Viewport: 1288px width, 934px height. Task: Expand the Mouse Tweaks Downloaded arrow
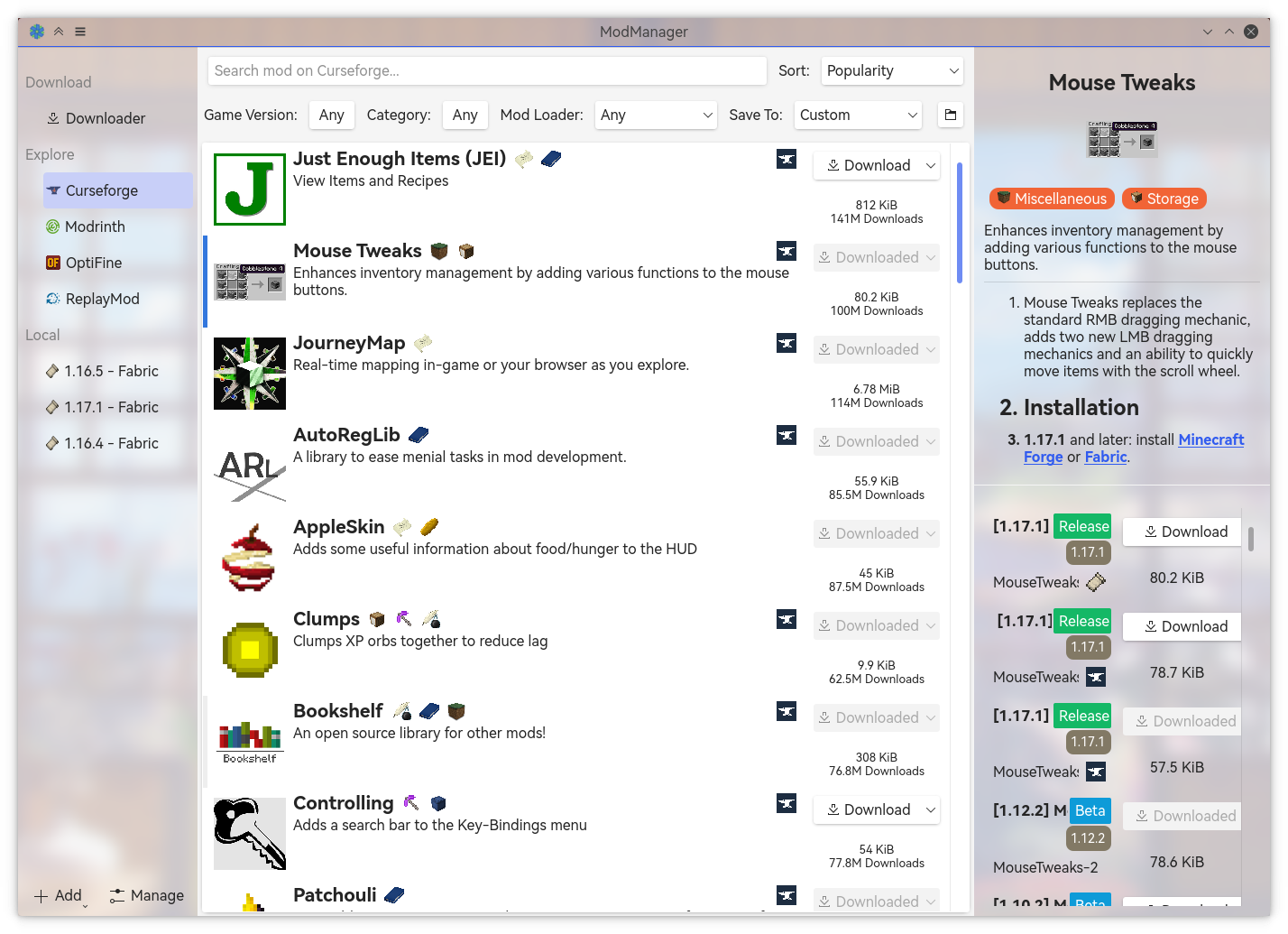[930, 257]
